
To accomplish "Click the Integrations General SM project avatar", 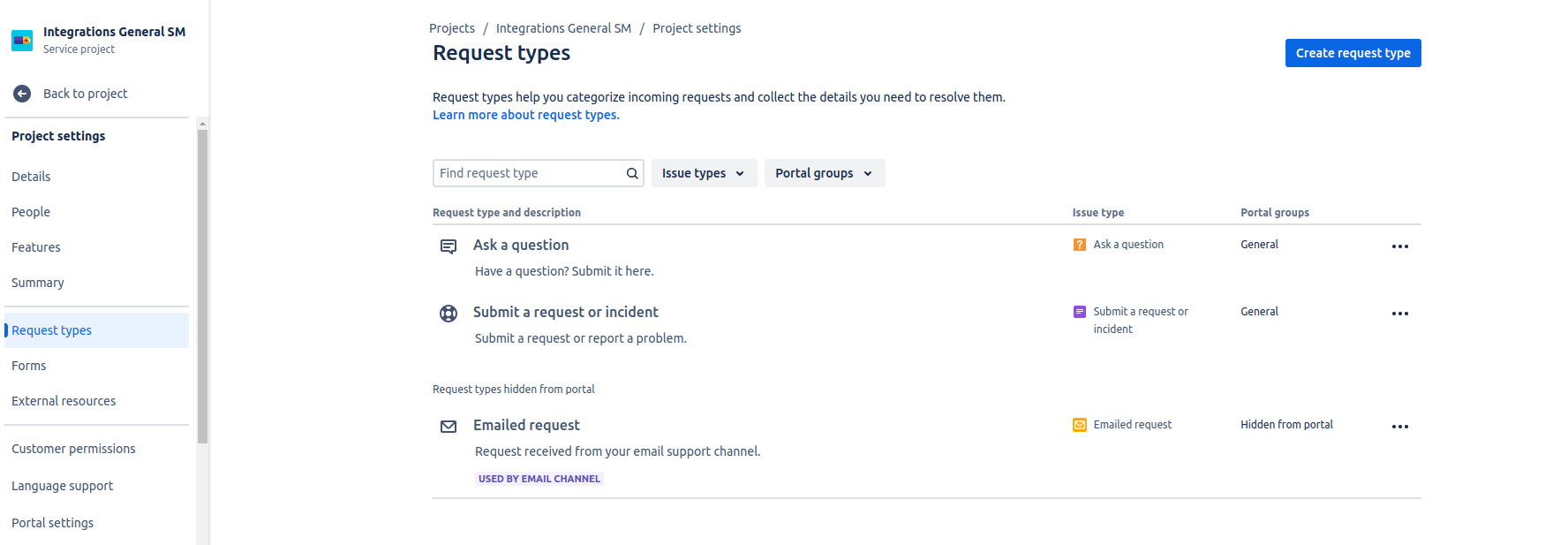I will pos(22,40).
